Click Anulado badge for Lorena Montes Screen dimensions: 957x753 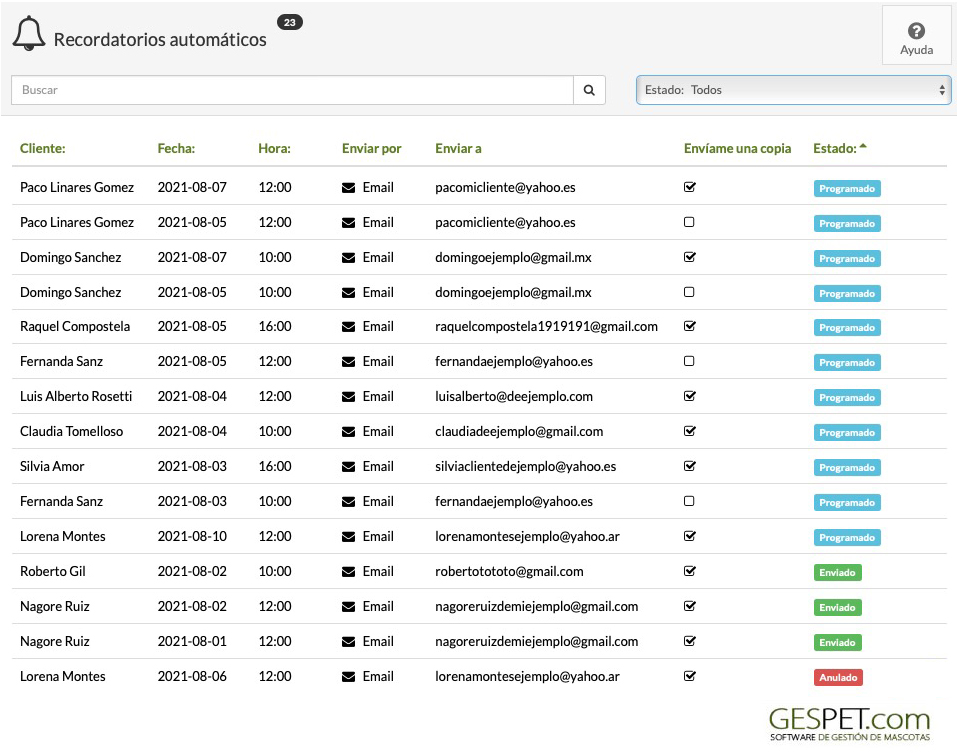(x=838, y=677)
